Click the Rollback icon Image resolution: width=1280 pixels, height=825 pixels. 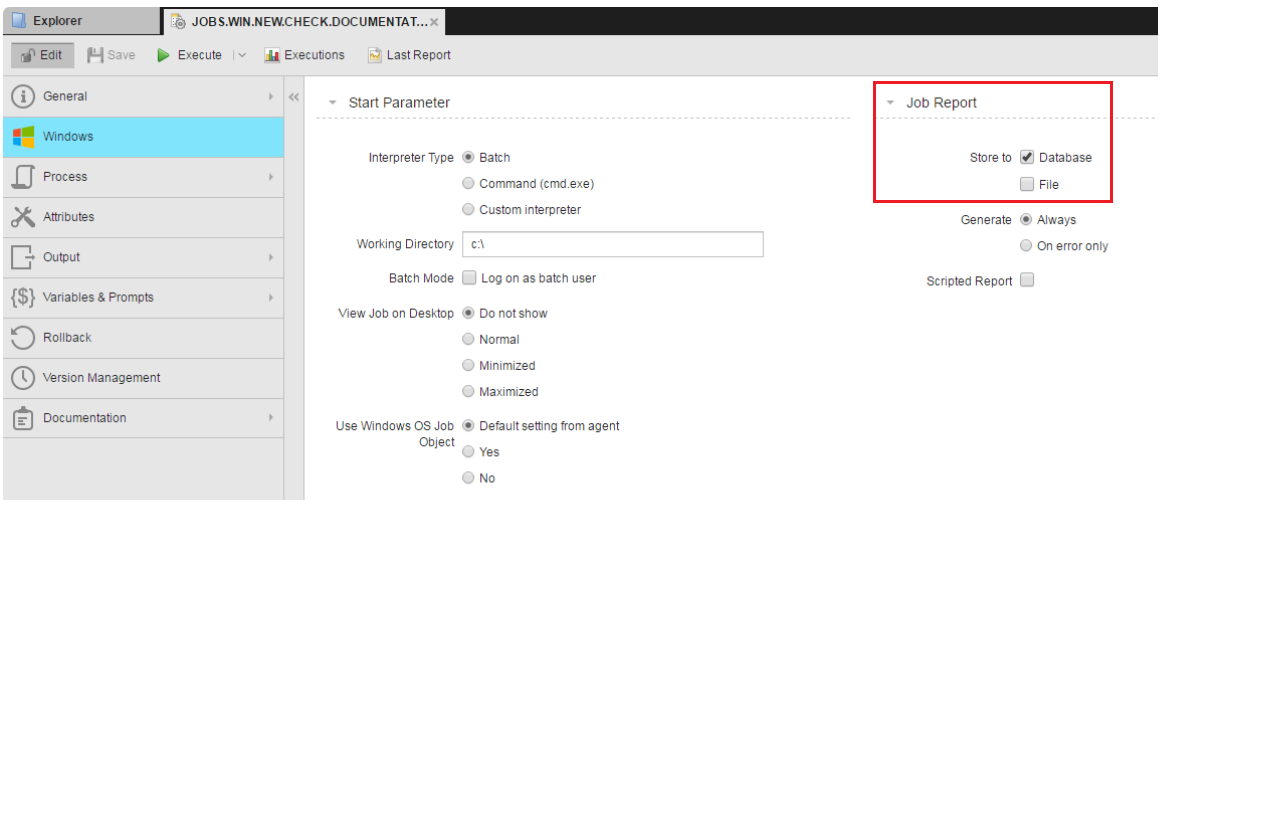[x=22, y=337]
